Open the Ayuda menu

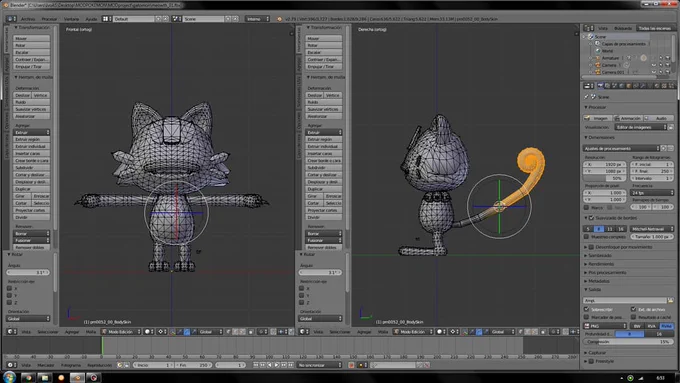(91, 19)
